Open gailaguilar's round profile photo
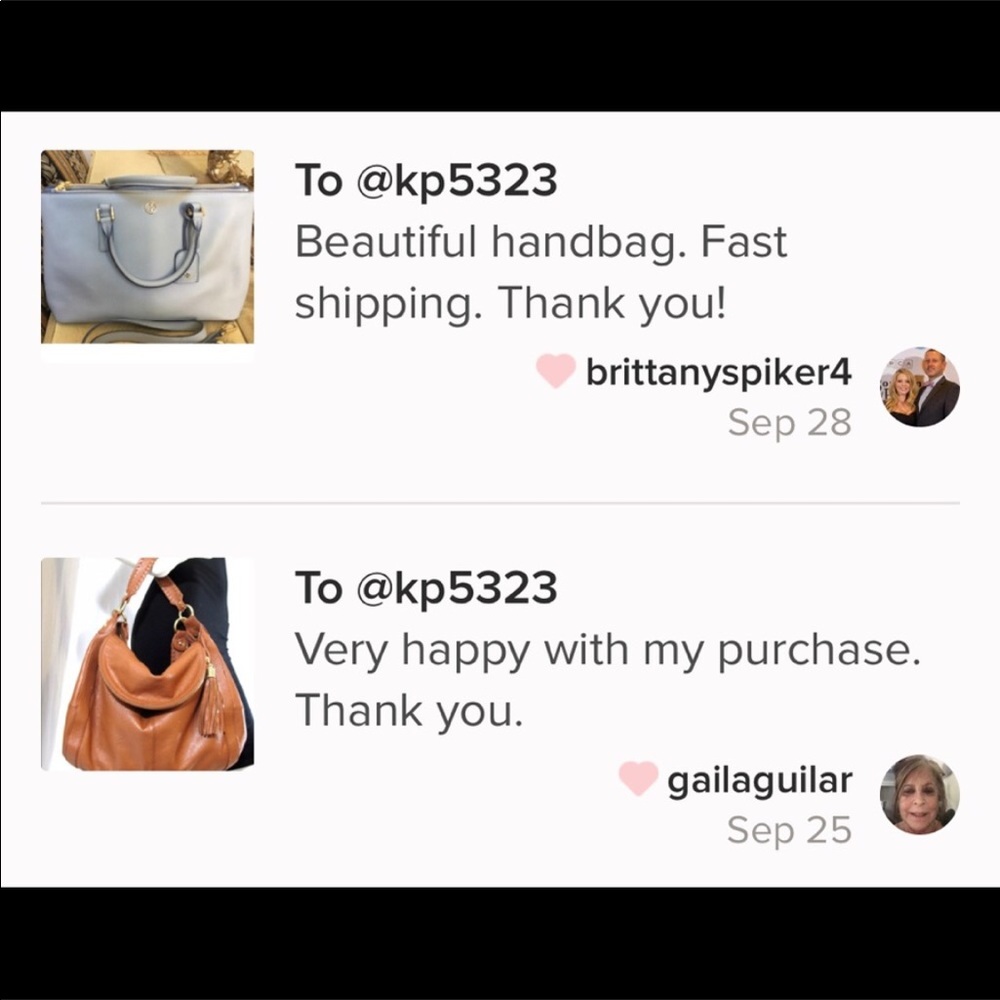The image size is (1000, 1000). [920, 794]
